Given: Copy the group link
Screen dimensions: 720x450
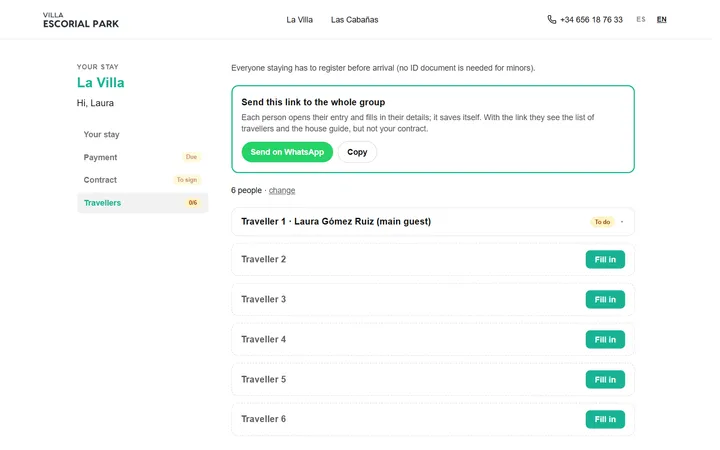Looking at the screenshot, I should pyautogui.click(x=357, y=152).
